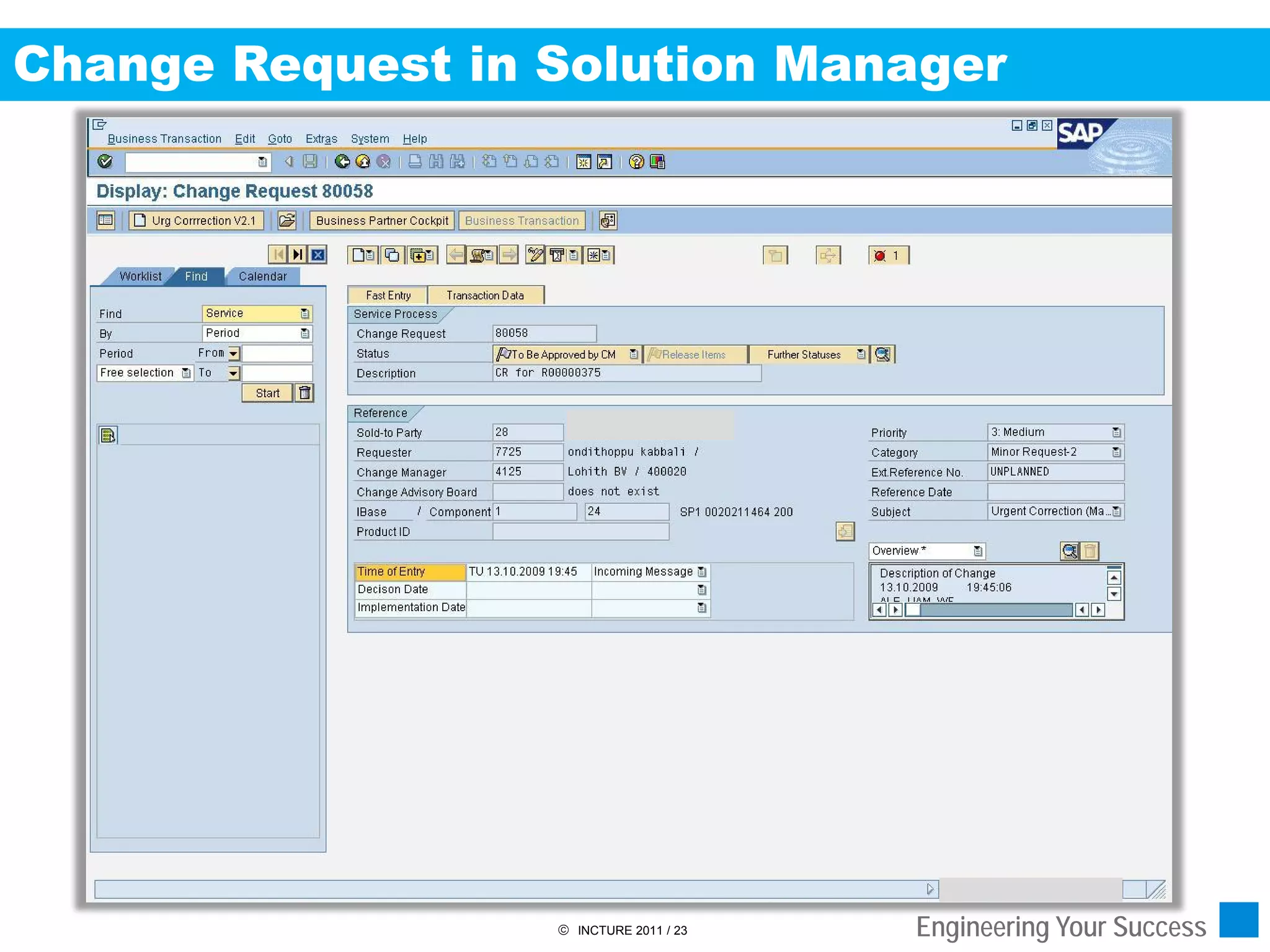Click the trash icon next to Start button
The width and height of the screenshot is (1270, 952).
(x=304, y=393)
